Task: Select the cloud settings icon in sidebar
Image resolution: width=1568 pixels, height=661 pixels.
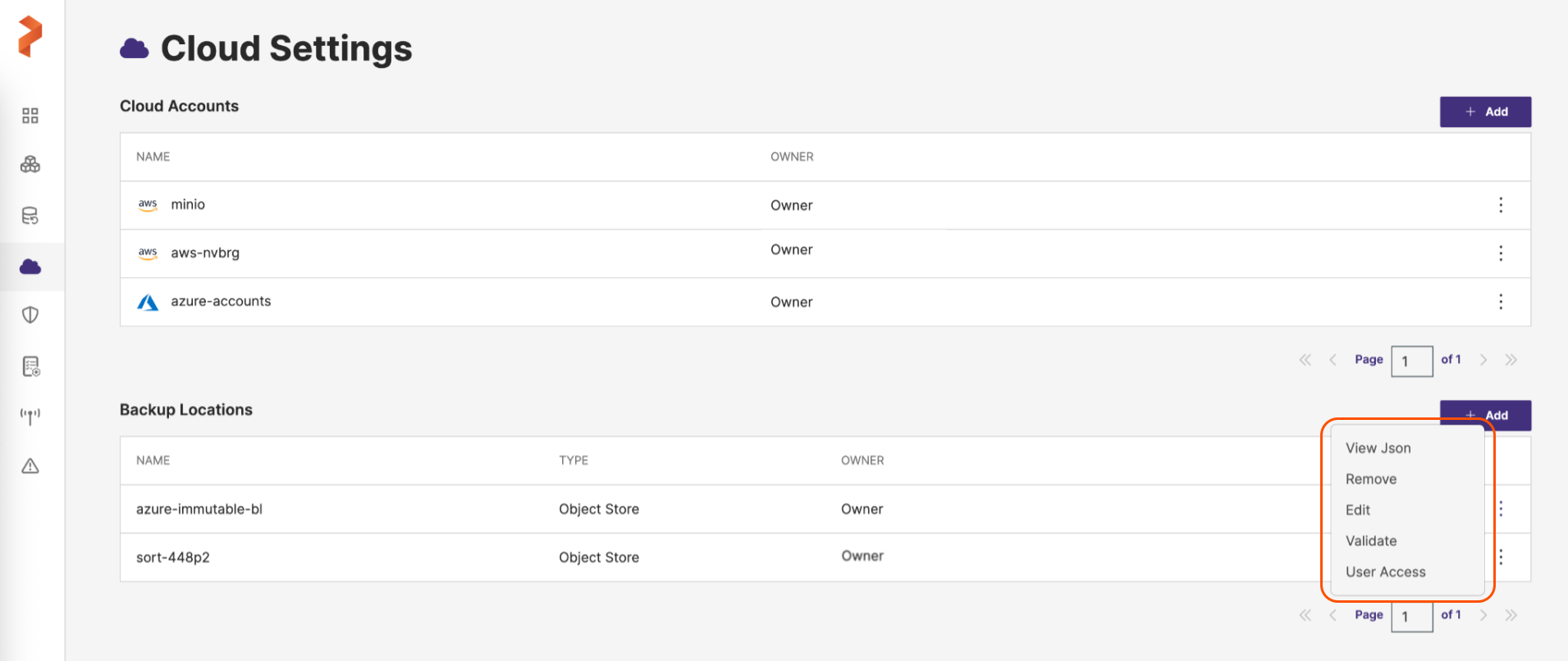Action: (30, 267)
